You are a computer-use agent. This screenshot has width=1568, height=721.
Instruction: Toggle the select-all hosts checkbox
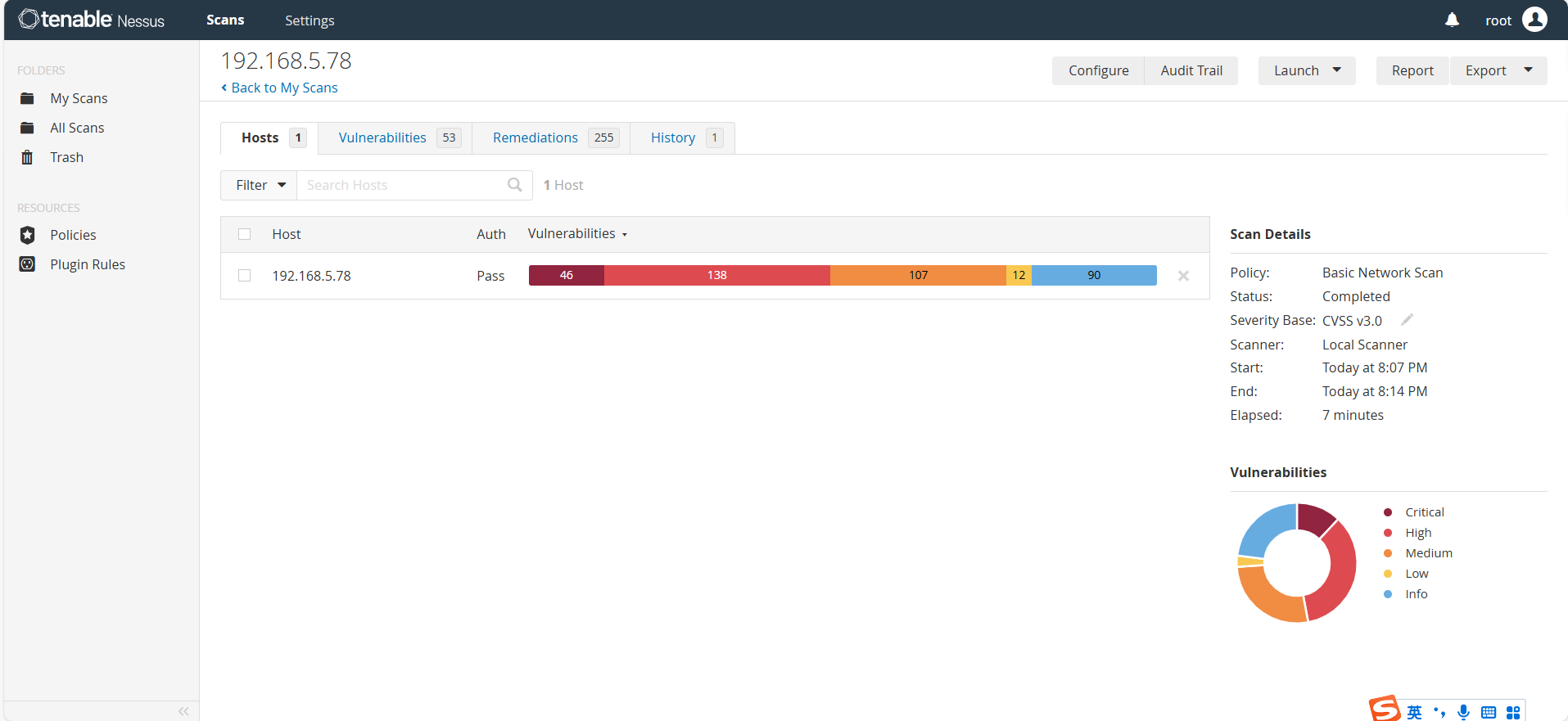[244, 234]
